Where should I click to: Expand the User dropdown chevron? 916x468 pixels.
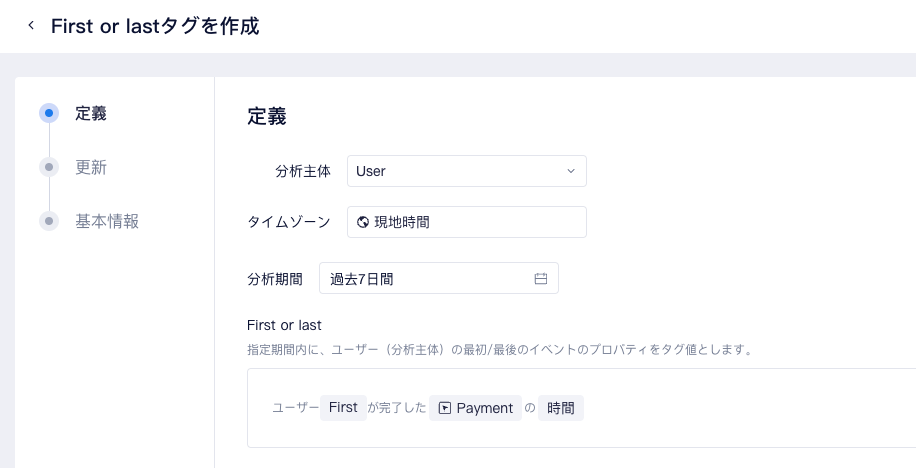[x=571, y=171]
